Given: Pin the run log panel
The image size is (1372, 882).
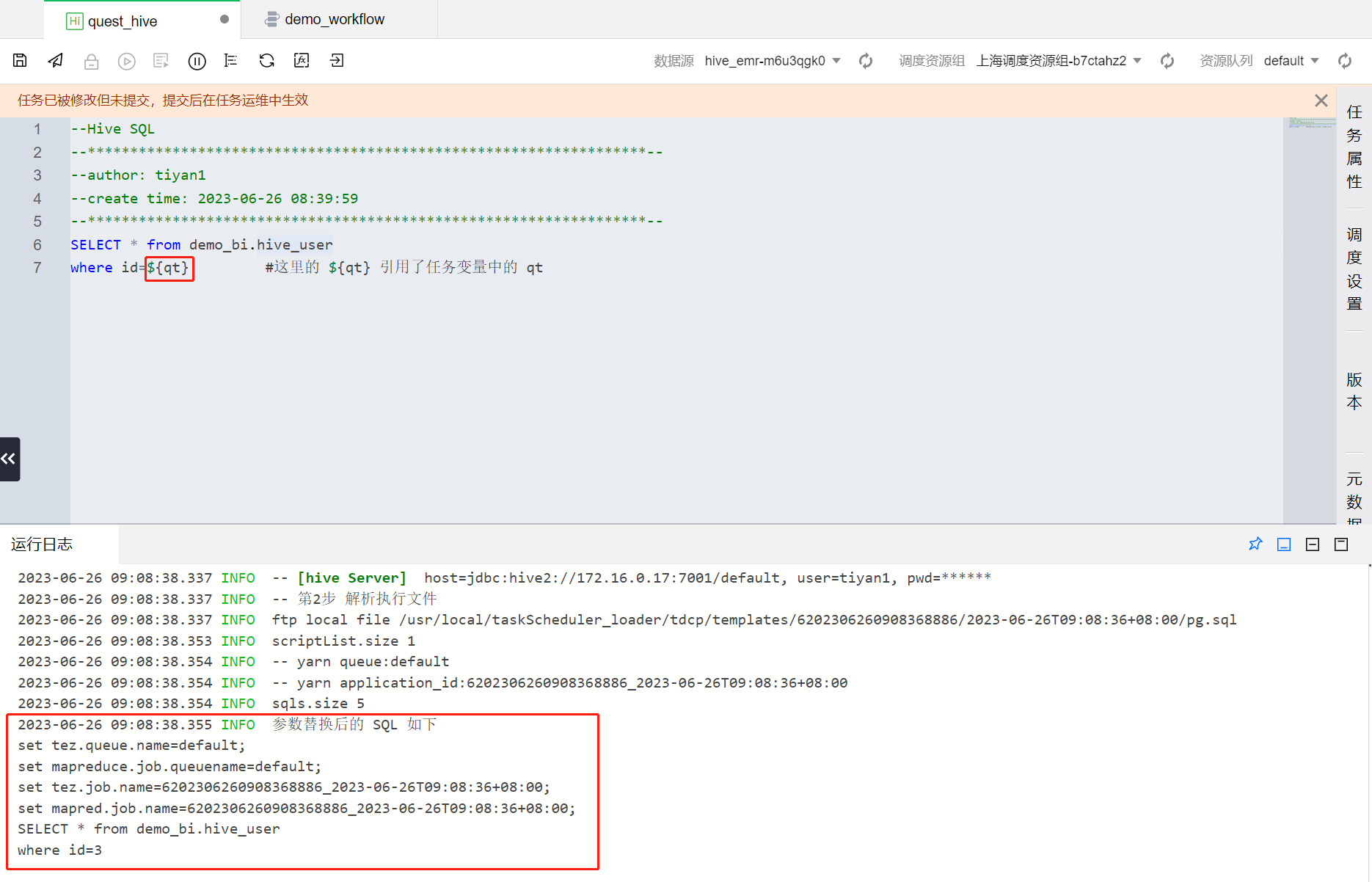Looking at the screenshot, I should pyautogui.click(x=1255, y=544).
